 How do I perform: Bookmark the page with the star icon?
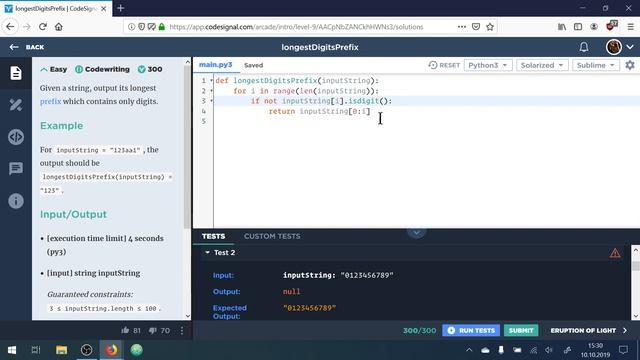coord(490,27)
